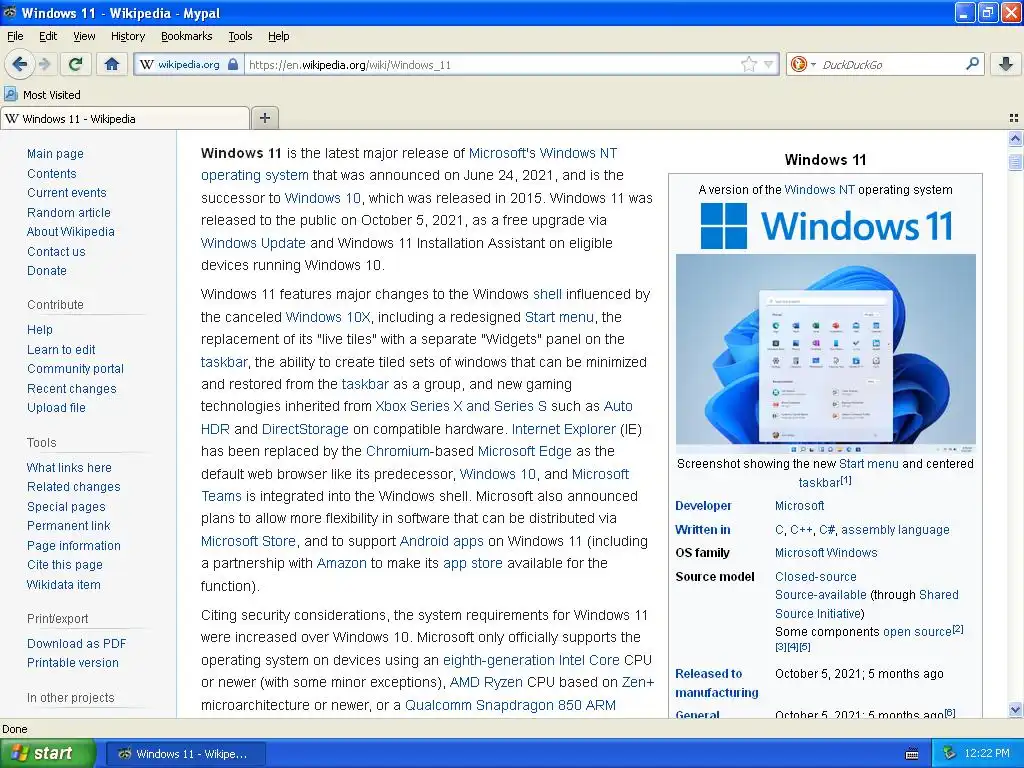This screenshot has height=768, width=1024.
Task: Open the Bookmarks menu
Action: 186,36
